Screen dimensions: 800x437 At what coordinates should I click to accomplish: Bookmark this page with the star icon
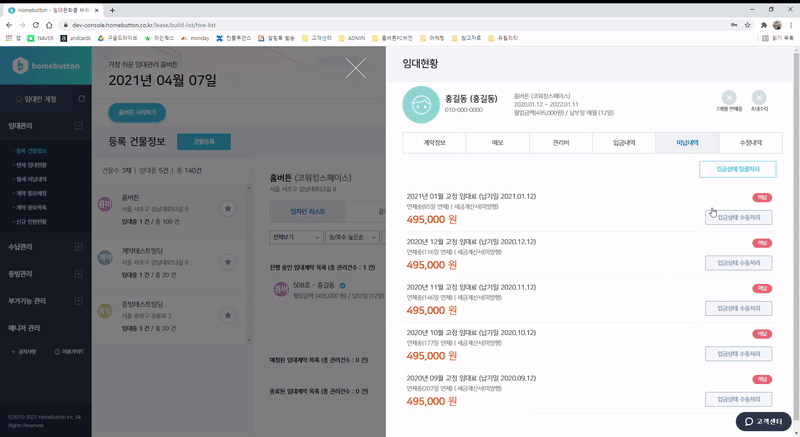click(747, 24)
